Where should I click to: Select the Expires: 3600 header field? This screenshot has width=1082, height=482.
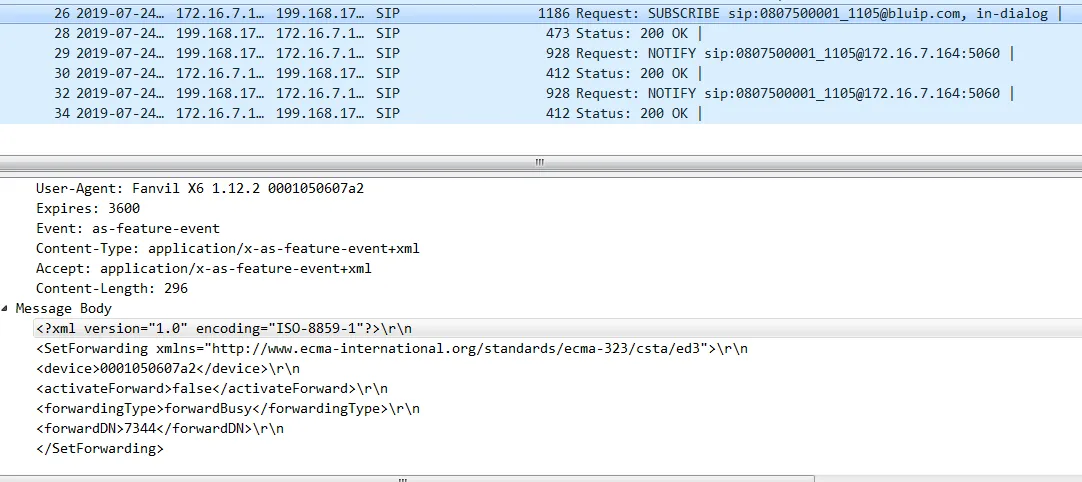(88, 208)
